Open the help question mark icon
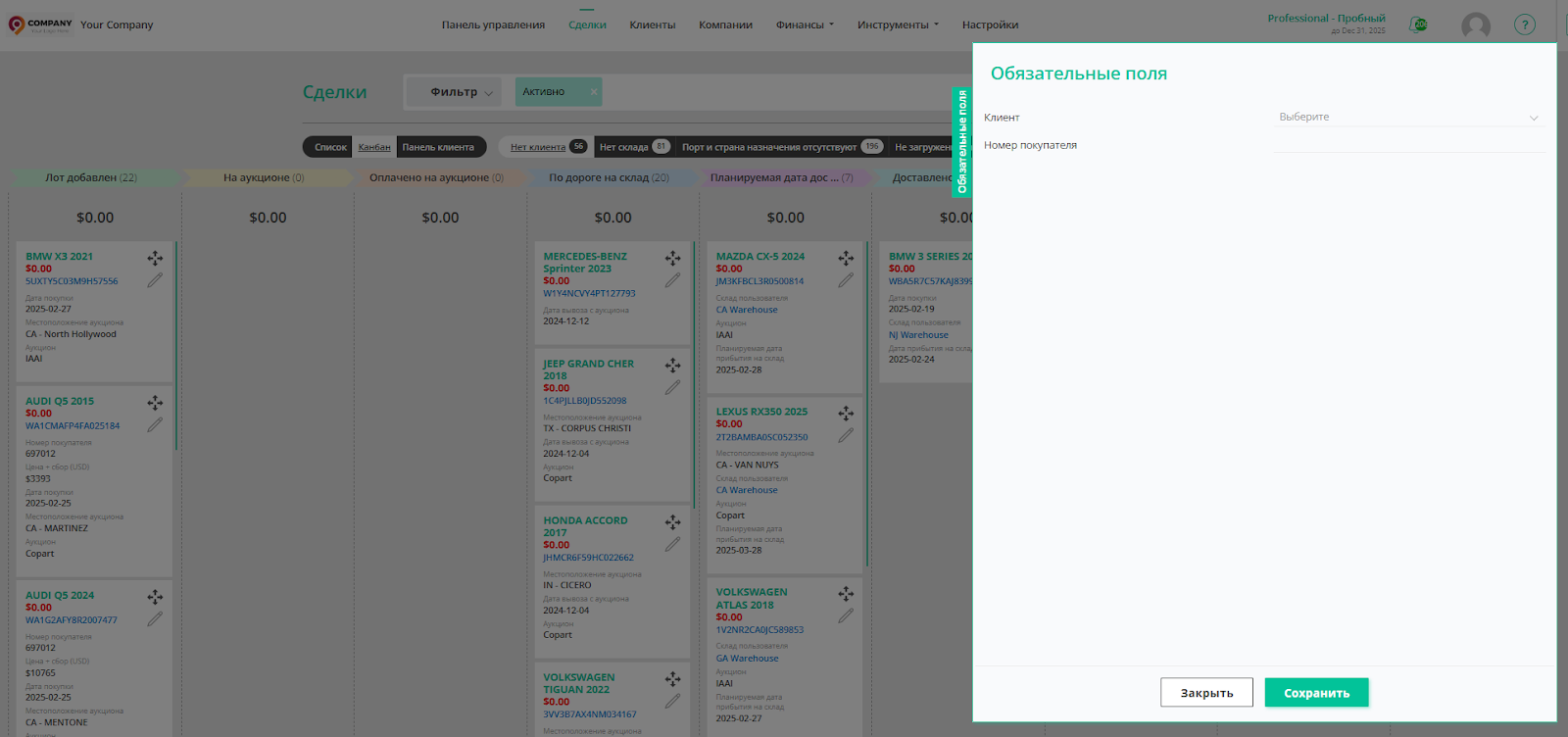Image resolution: width=1568 pixels, height=737 pixels. pyautogui.click(x=1525, y=25)
